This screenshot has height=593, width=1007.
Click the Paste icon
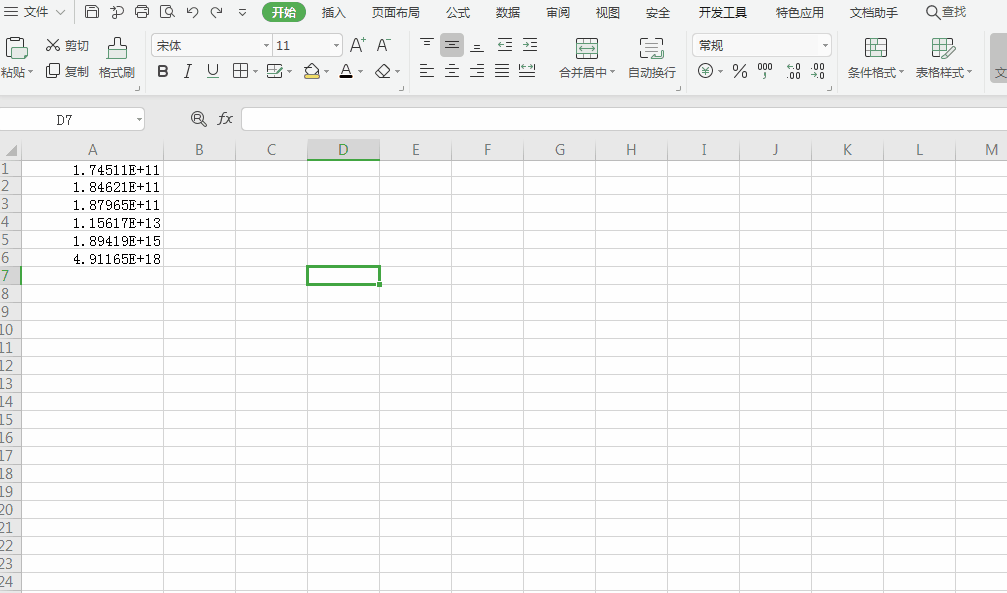click(x=16, y=48)
